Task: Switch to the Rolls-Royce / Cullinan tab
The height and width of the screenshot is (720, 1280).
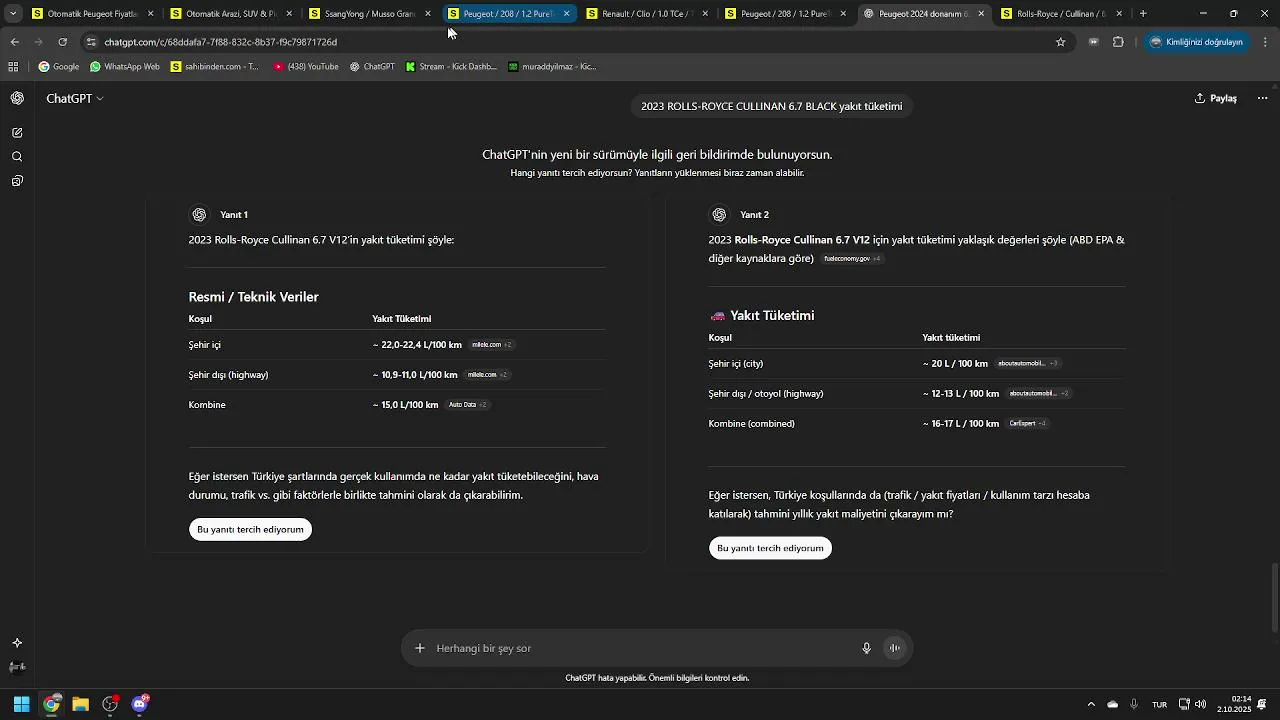Action: [x=1060, y=14]
